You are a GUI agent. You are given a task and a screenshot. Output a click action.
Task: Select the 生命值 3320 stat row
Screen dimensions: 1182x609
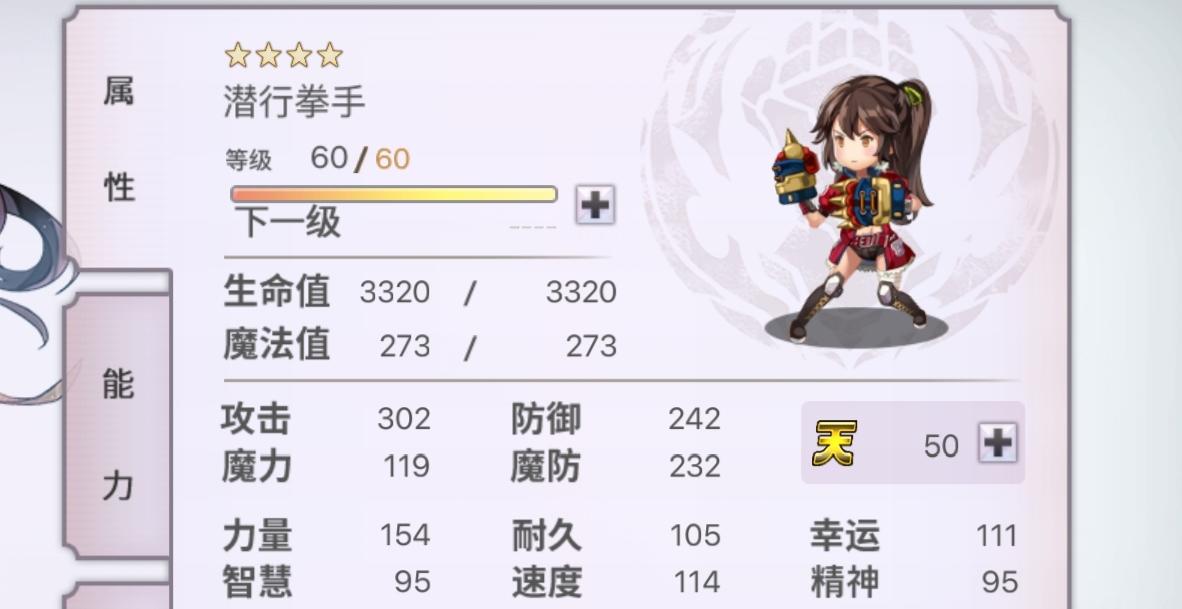point(420,292)
